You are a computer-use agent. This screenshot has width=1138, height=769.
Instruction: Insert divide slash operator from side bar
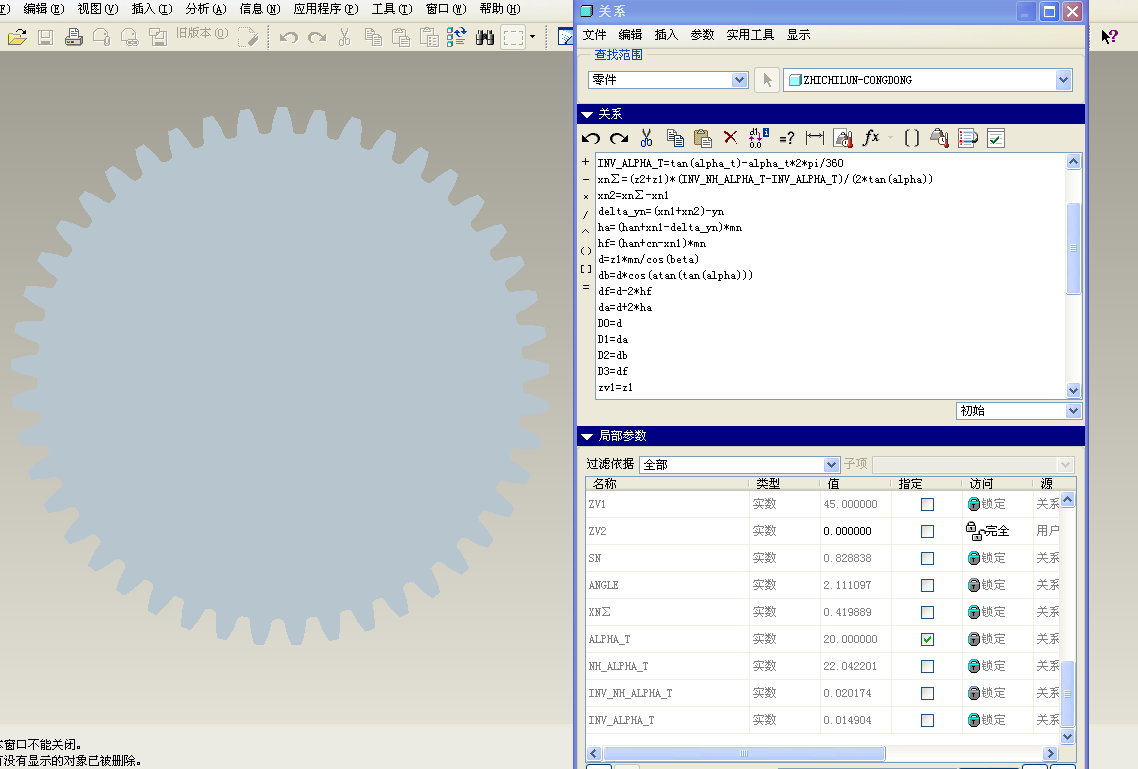(586, 215)
